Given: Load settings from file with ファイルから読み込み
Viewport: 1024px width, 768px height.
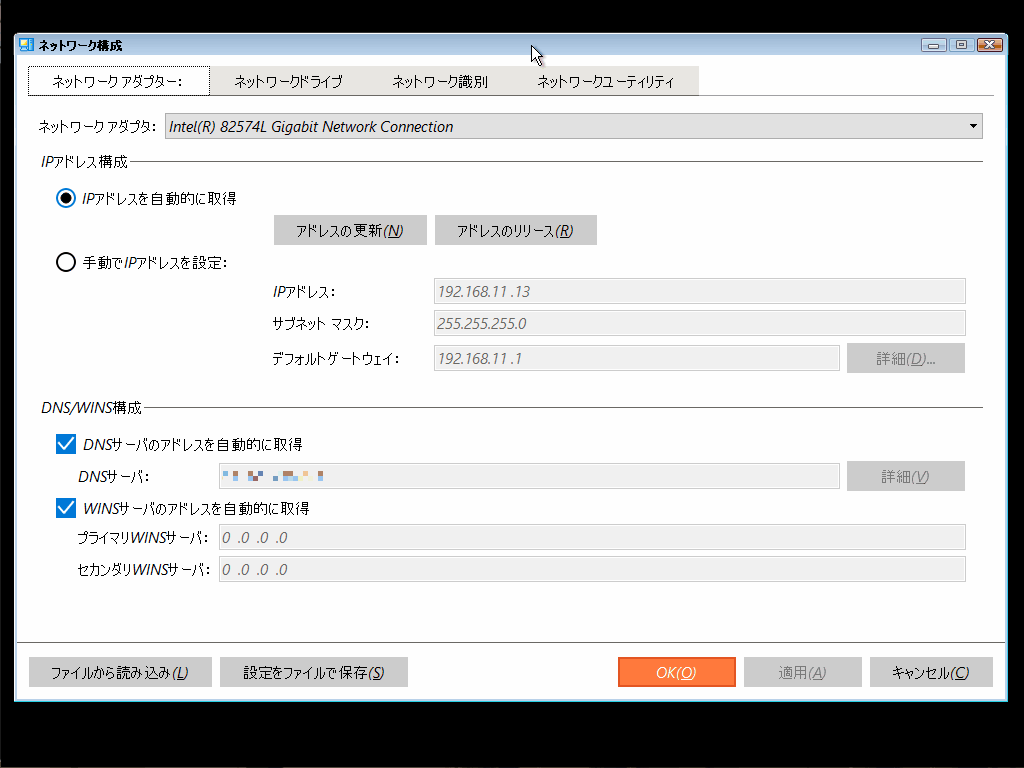Looking at the screenshot, I should click(x=120, y=672).
